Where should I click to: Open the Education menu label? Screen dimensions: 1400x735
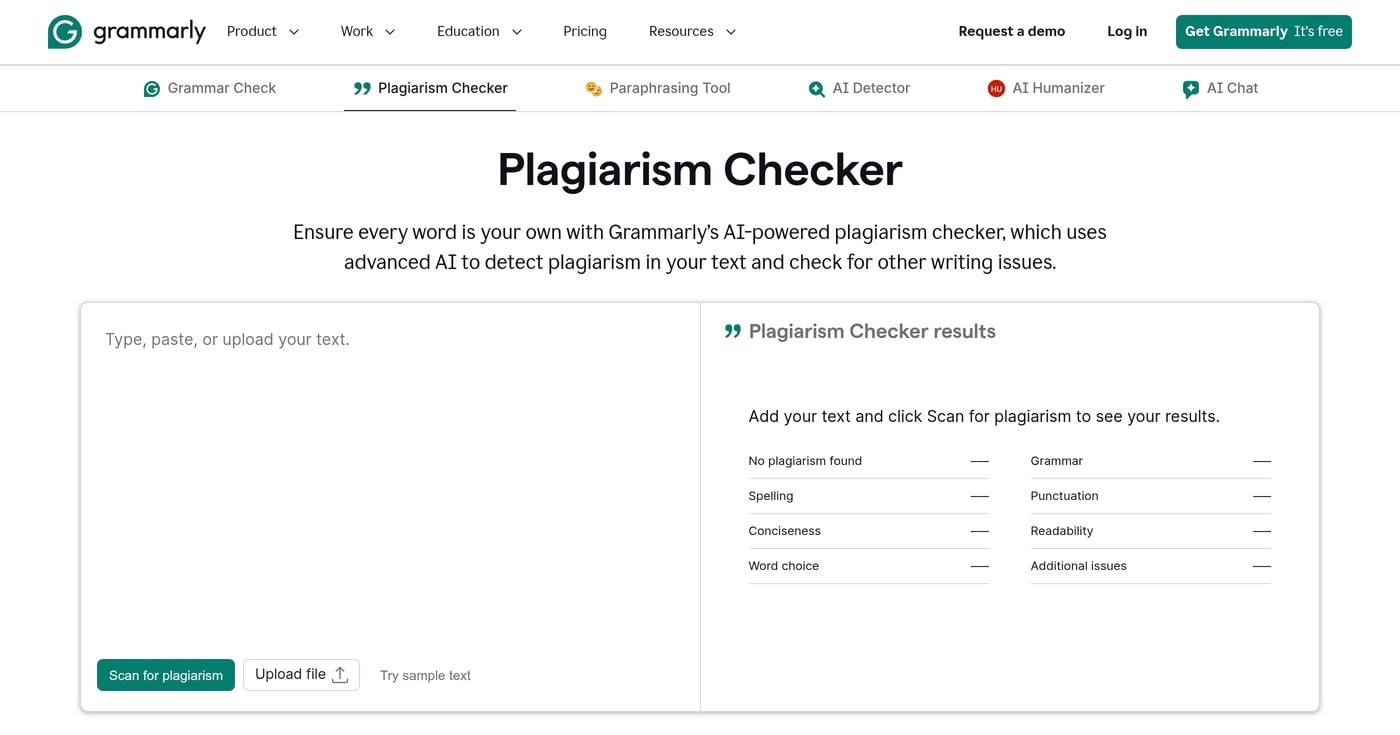(x=468, y=32)
